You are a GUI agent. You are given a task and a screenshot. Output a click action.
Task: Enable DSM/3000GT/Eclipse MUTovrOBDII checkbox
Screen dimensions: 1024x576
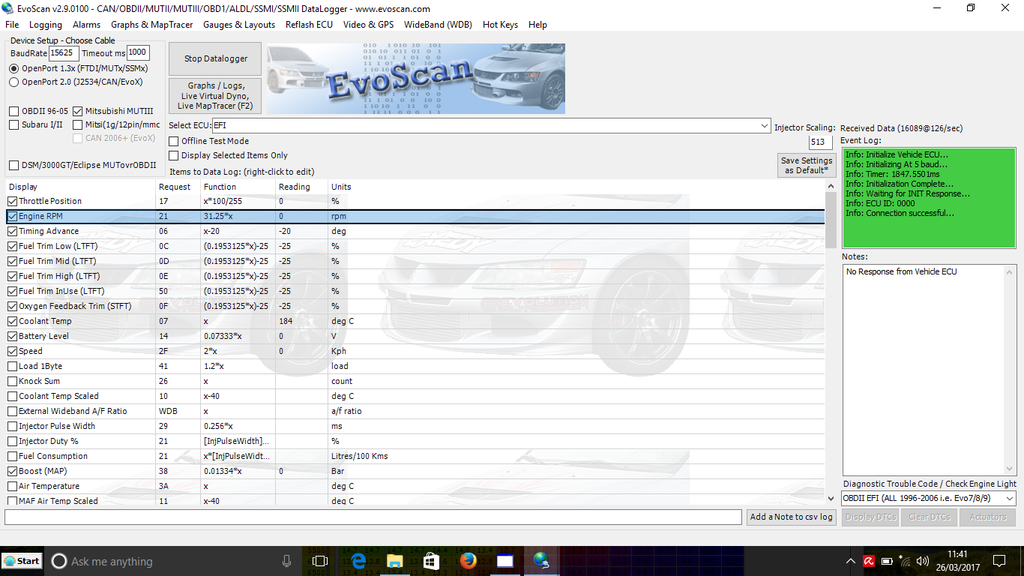click(14, 165)
